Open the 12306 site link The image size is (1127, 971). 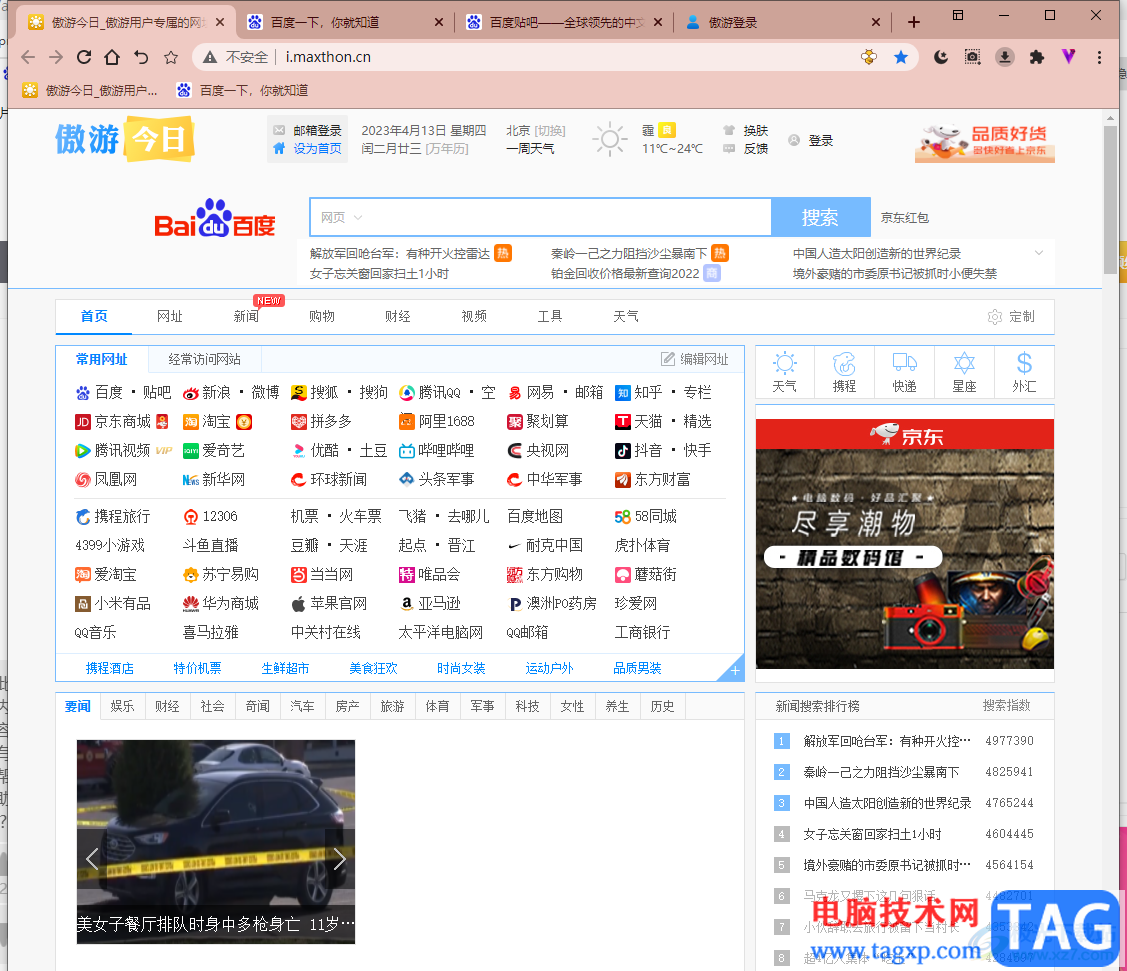[220, 517]
